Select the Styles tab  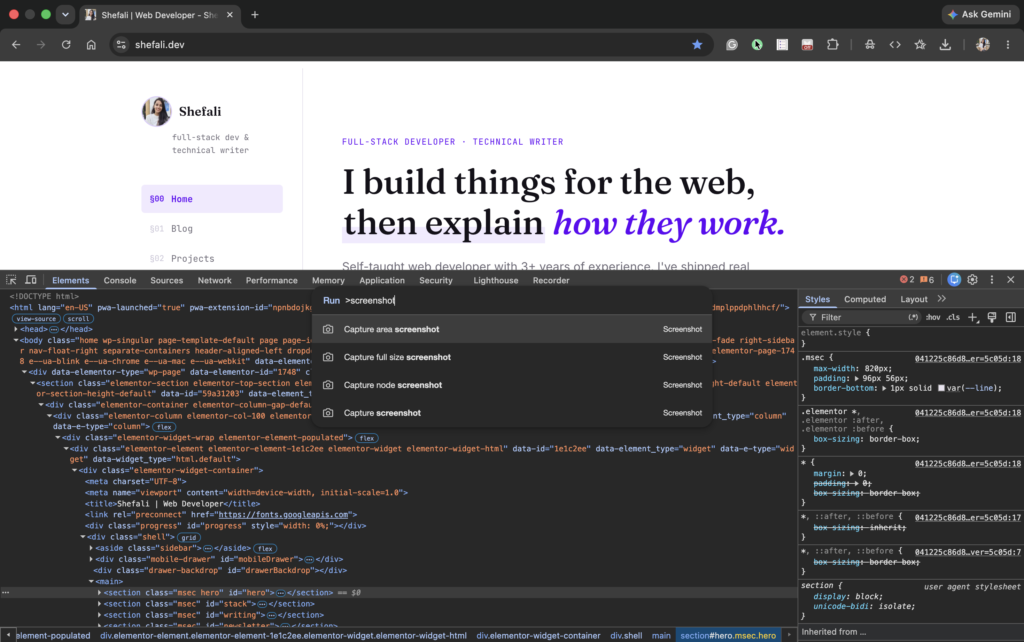[x=817, y=299]
